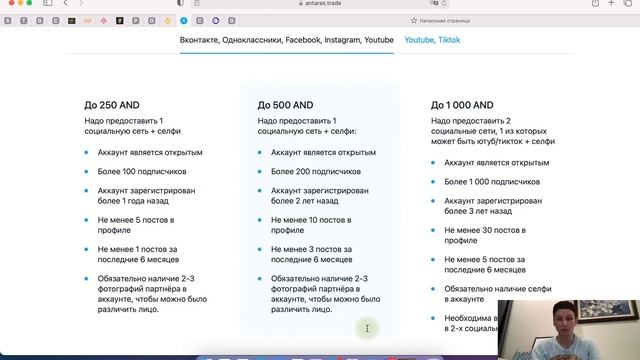Click Обязательно наличие селфи в аккаунте
Image resolution: width=640 pixels, height=360 pixels.
(498, 294)
